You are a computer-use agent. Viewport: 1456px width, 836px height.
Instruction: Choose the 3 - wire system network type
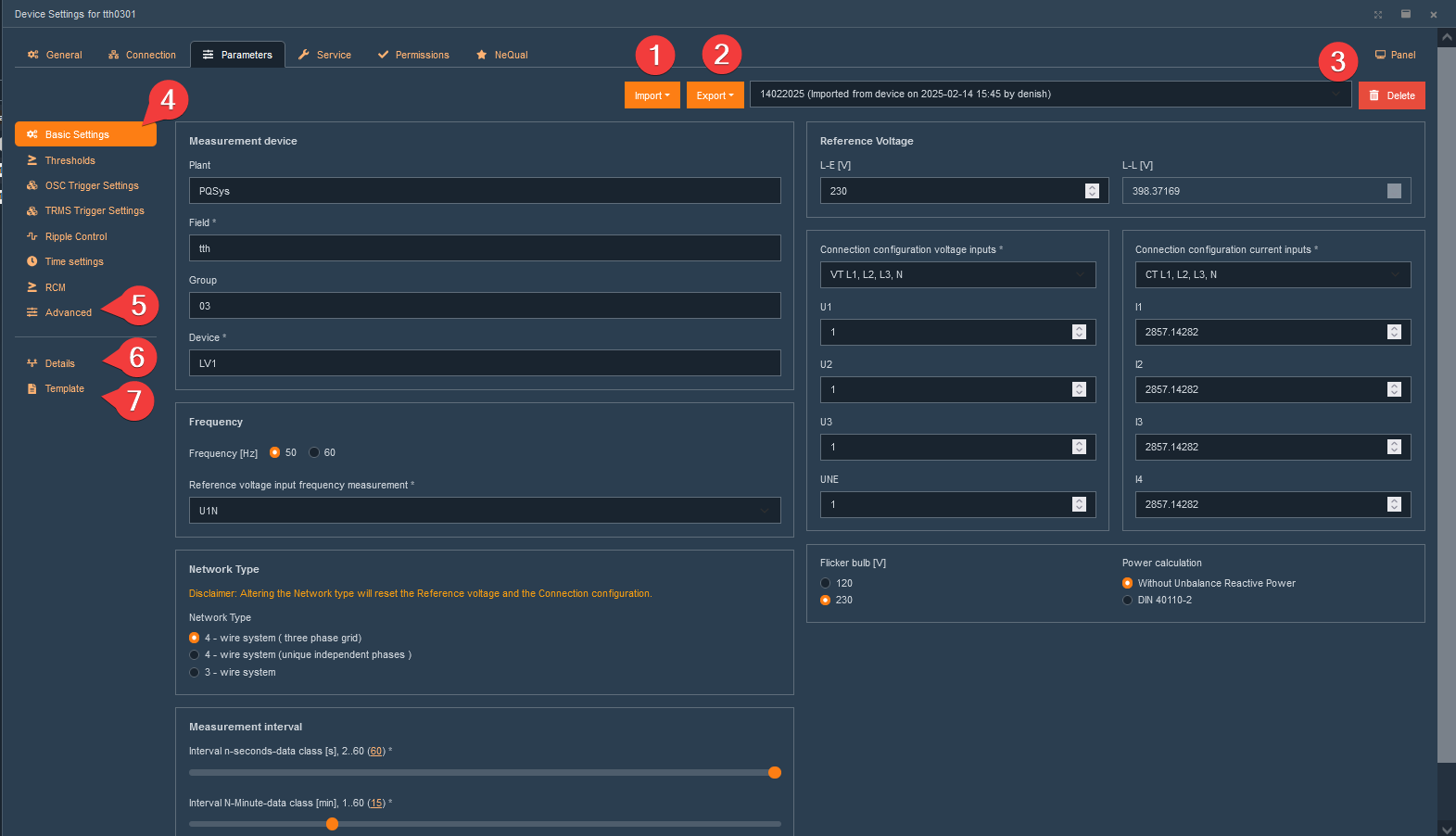point(195,672)
